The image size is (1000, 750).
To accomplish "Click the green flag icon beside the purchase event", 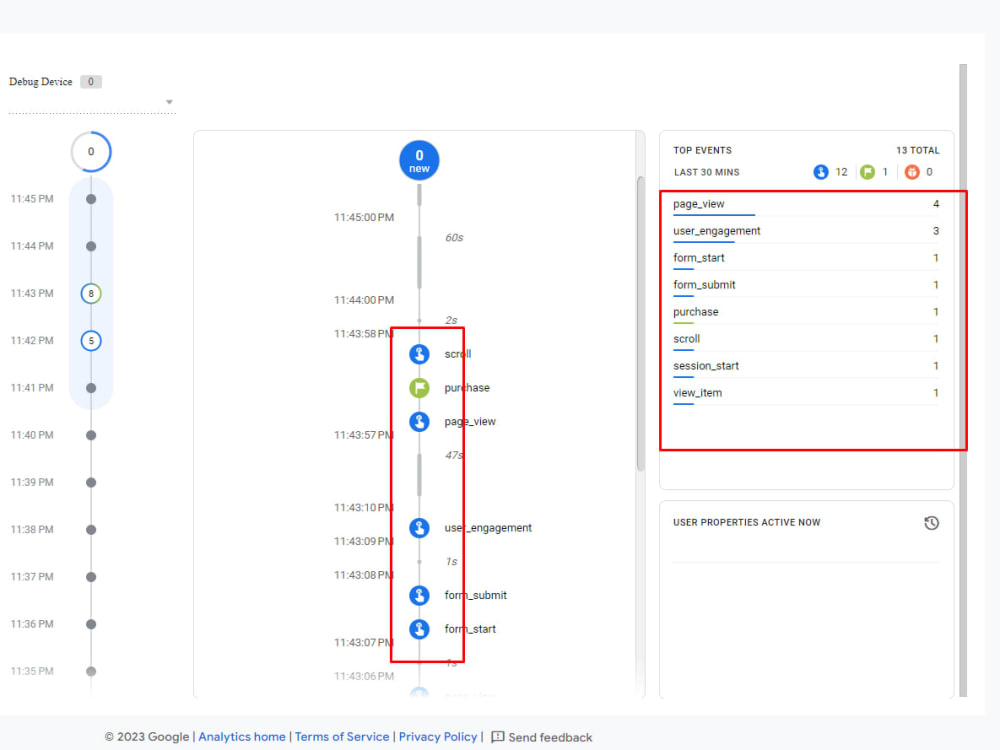I will tap(418, 388).
